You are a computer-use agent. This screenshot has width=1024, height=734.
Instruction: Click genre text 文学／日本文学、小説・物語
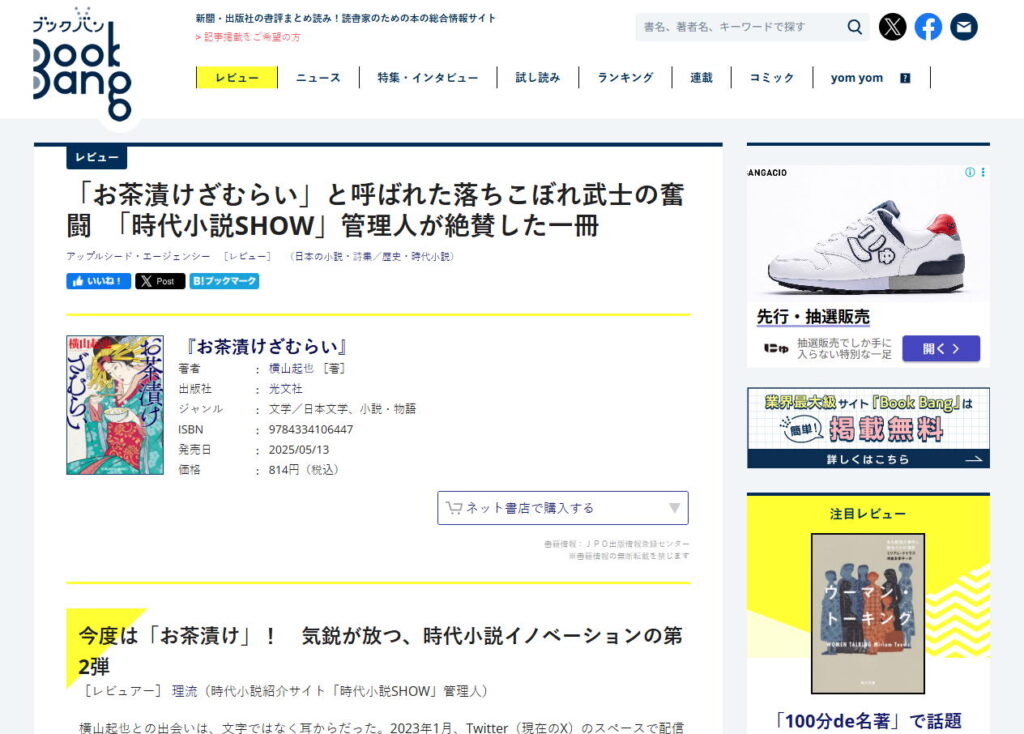[x=342, y=409]
